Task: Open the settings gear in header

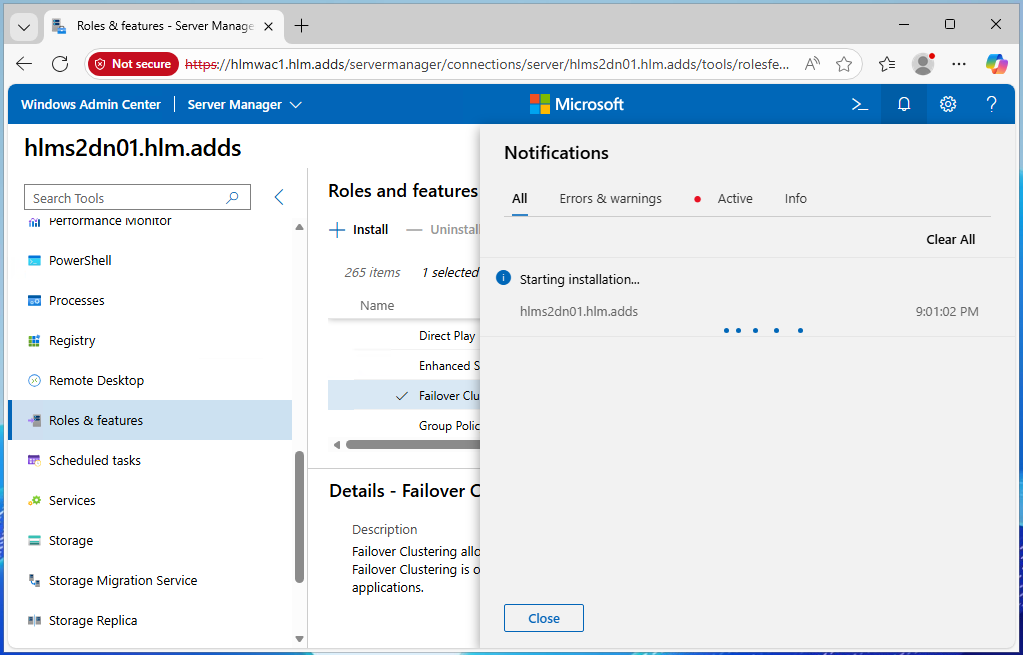Action: point(948,104)
